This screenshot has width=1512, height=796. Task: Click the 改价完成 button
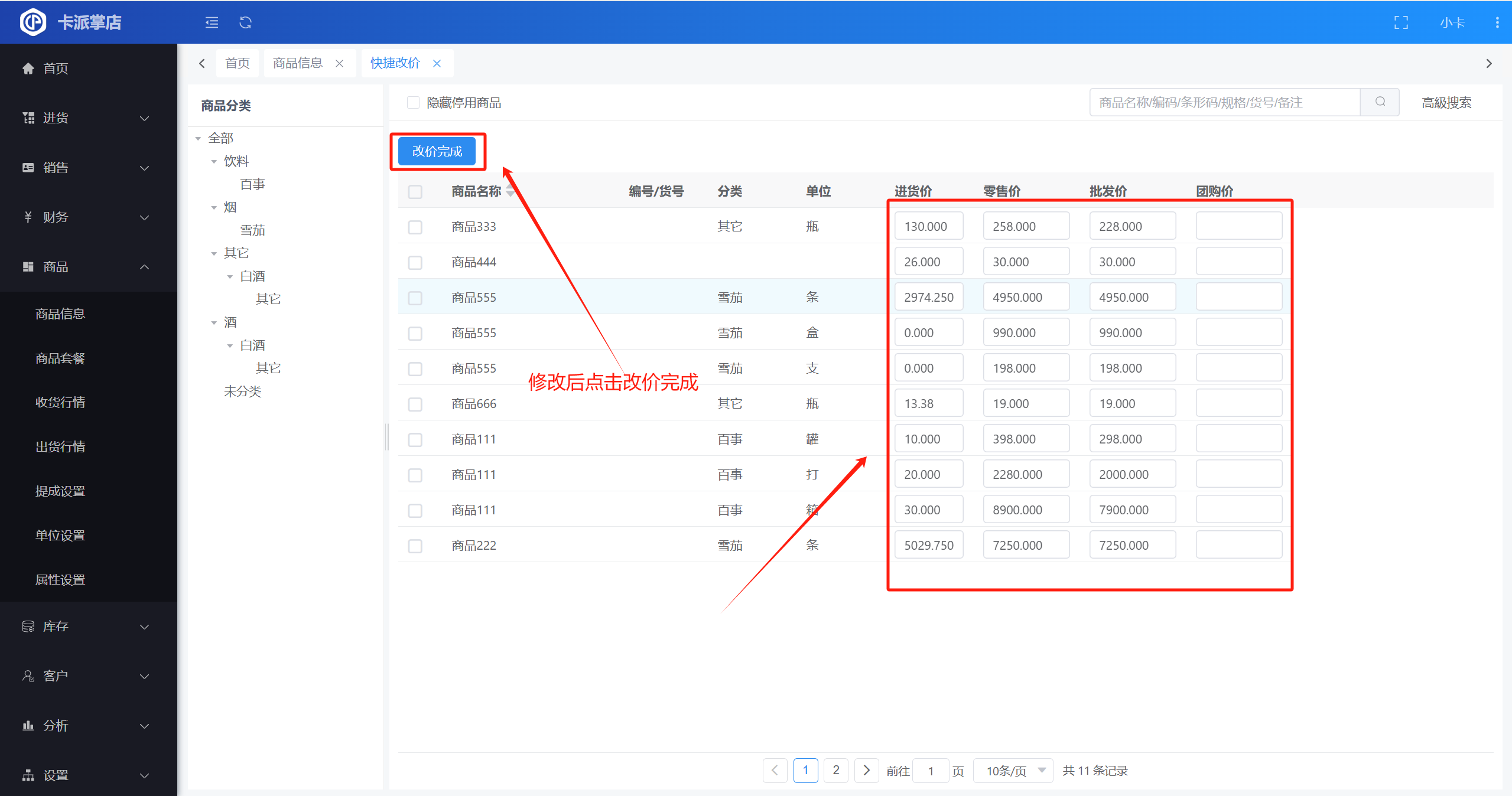click(x=437, y=151)
